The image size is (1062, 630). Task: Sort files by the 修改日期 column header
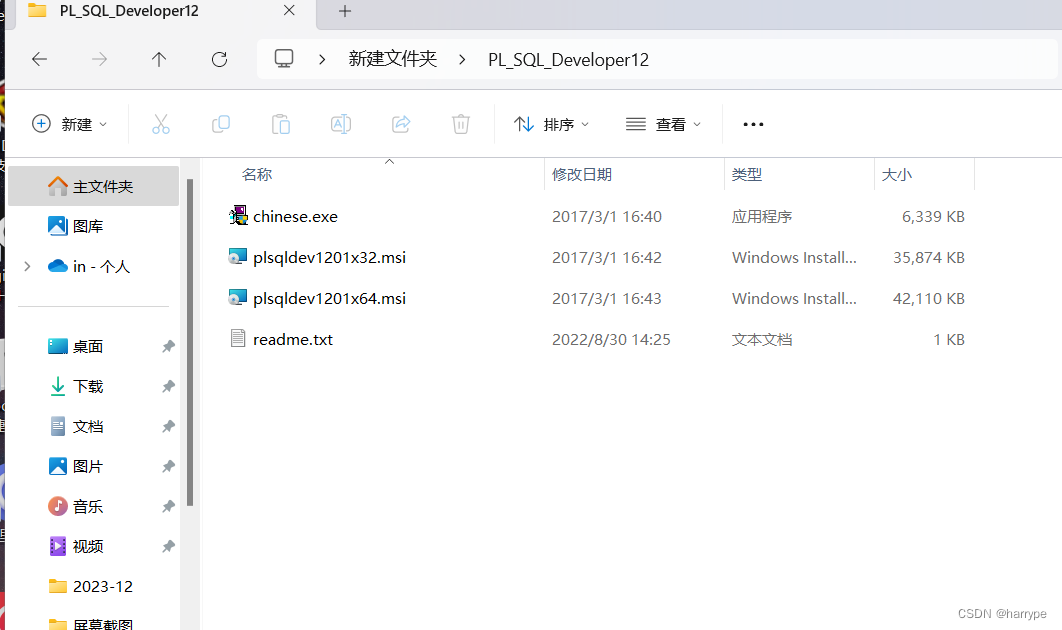(581, 174)
